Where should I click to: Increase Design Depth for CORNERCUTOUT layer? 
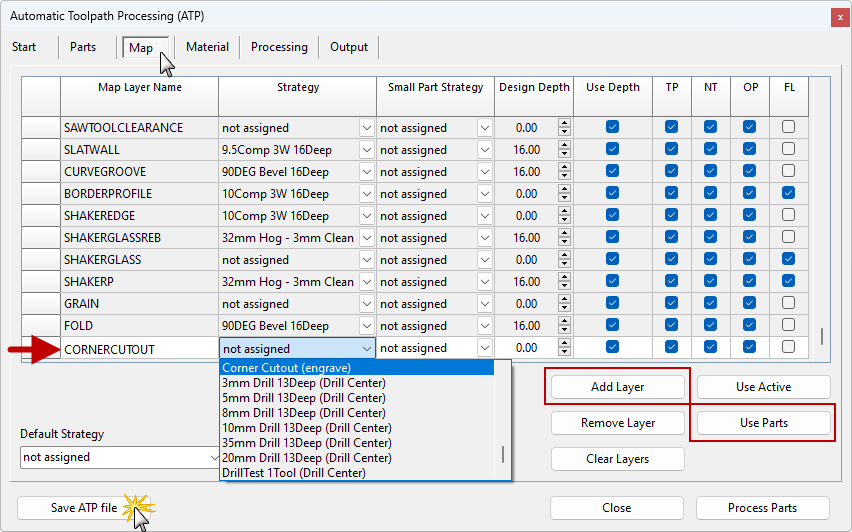tap(564, 344)
